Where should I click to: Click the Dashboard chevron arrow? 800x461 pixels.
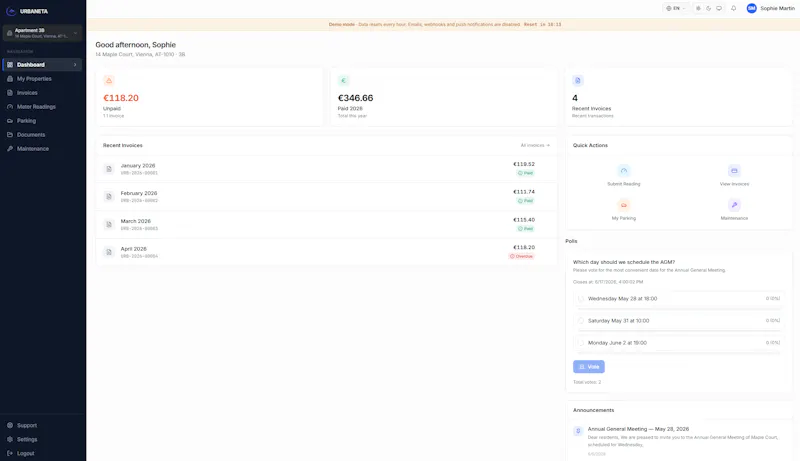click(x=75, y=65)
